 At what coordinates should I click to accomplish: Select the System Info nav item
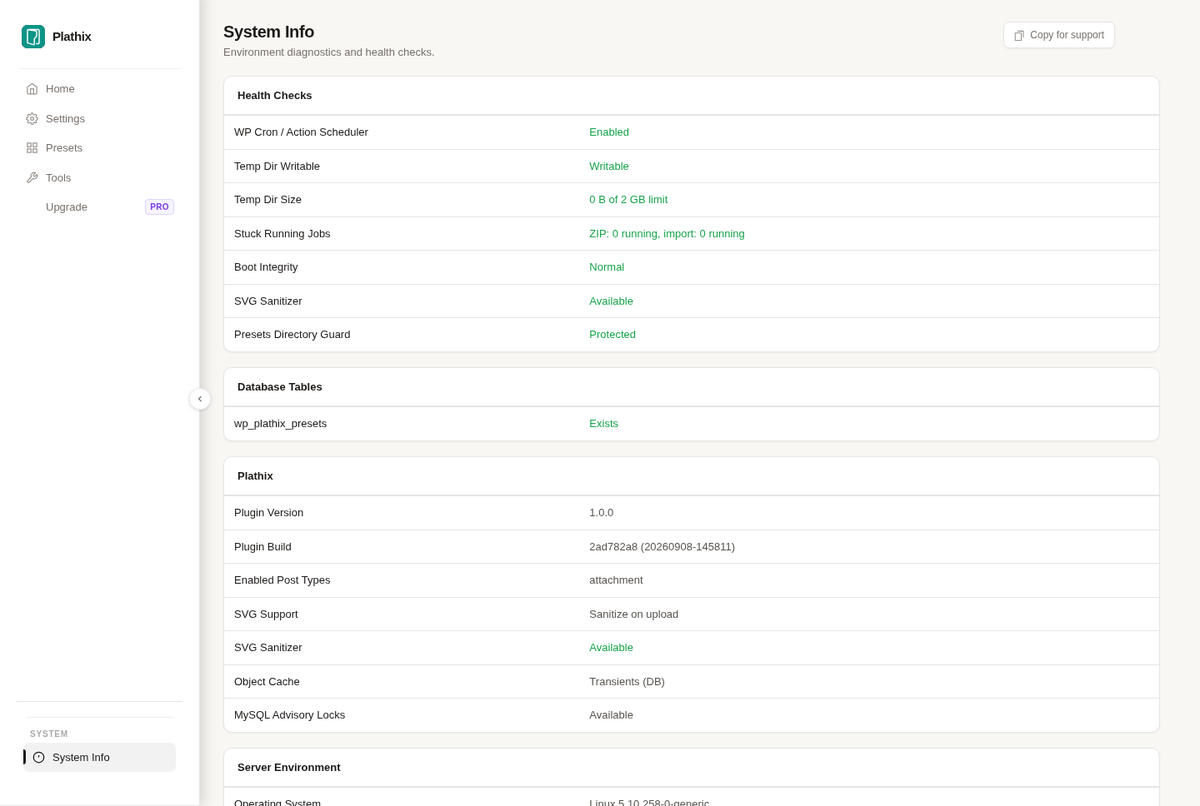pos(100,757)
